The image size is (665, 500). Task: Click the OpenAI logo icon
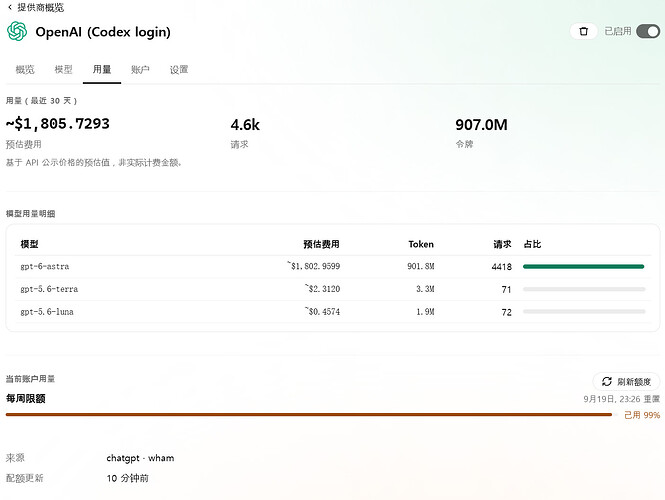coord(17,31)
